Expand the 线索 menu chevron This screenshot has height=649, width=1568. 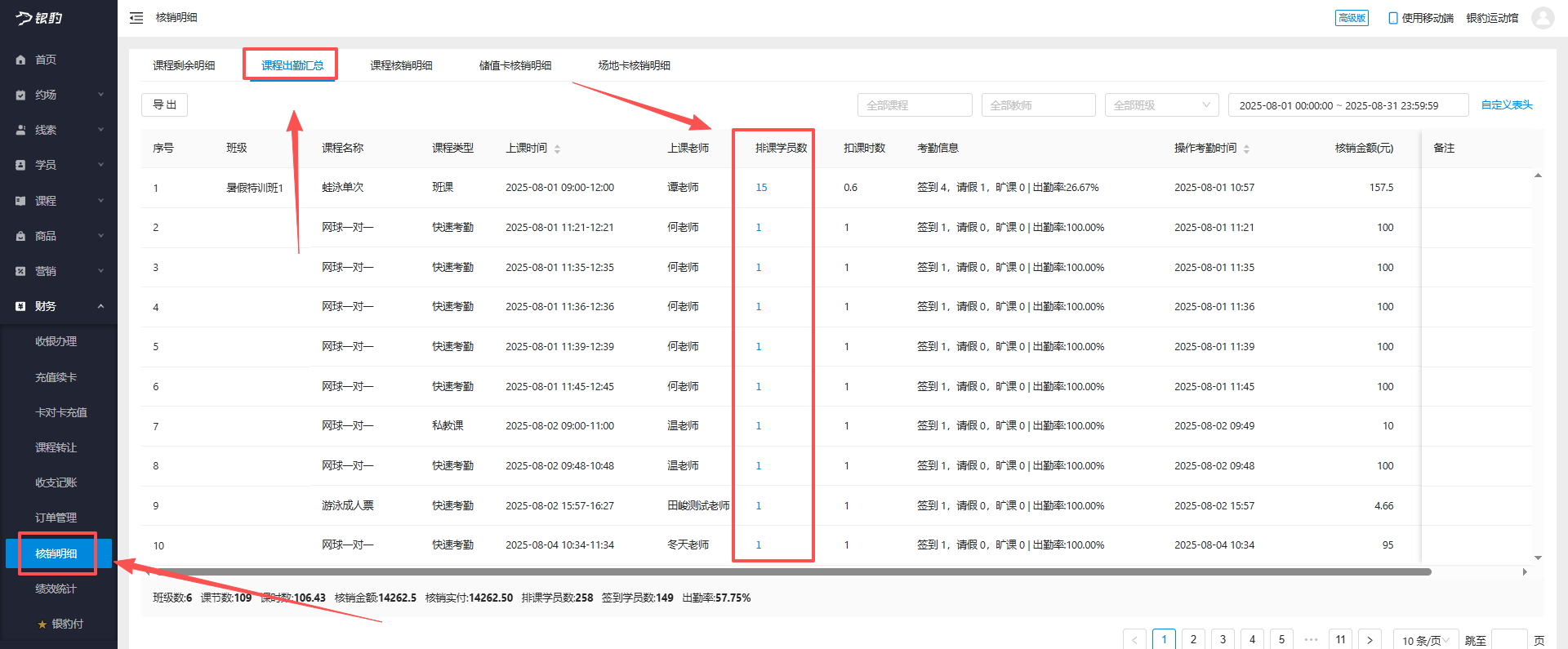click(101, 130)
